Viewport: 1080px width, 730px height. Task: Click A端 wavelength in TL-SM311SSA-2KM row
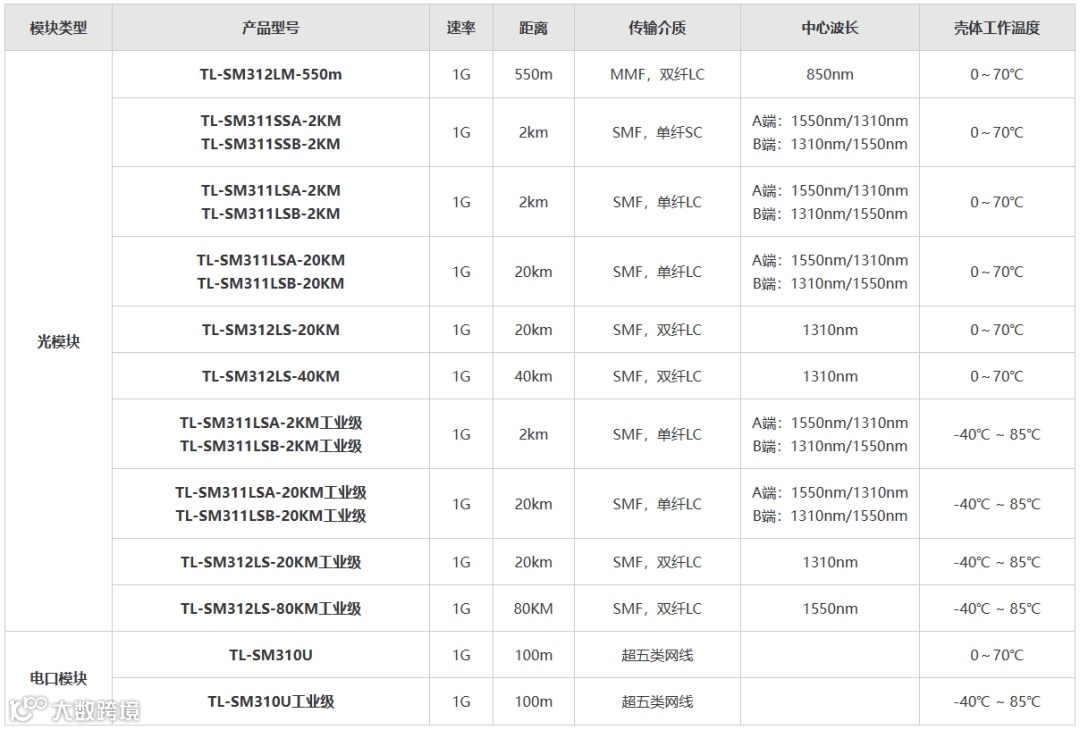[829, 121]
